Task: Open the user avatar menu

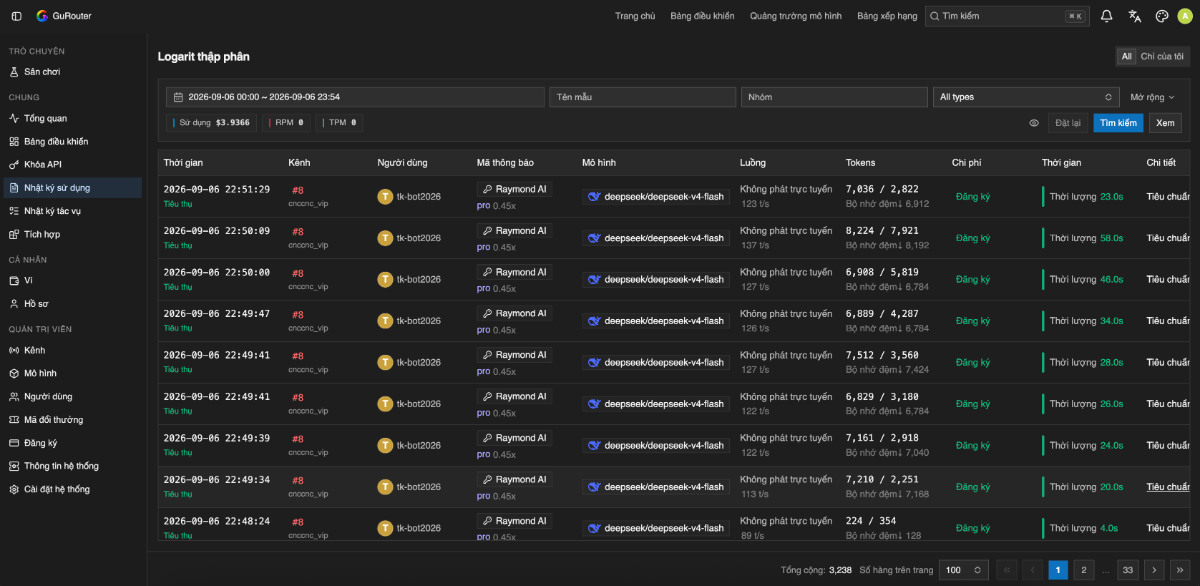Action: pyautogui.click(x=1185, y=16)
